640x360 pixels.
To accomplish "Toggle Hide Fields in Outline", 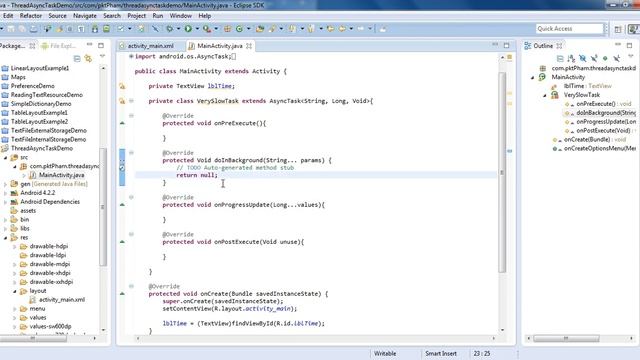I will point(583,58).
